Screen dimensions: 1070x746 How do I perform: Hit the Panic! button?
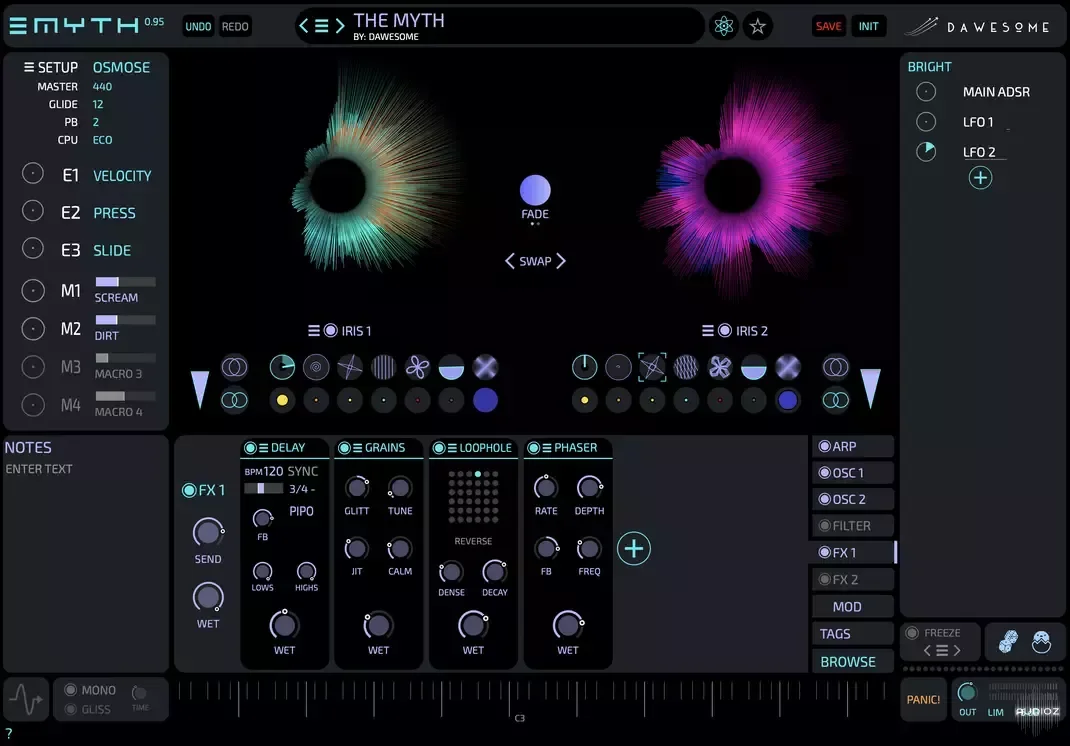(x=923, y=700)
